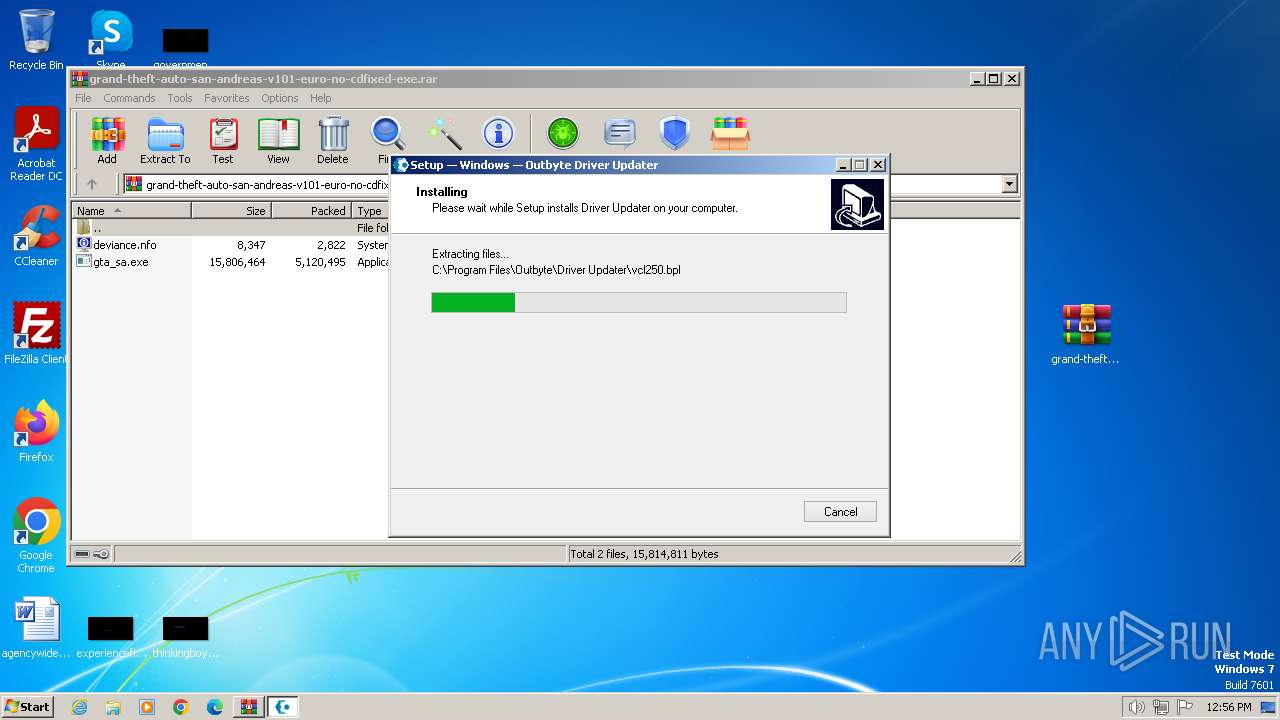Image resolution: width=1280 pixels, height=720 pixels.
Task: Click the installation progress bar
Action: pyautogui.click(x=639, y=302)
